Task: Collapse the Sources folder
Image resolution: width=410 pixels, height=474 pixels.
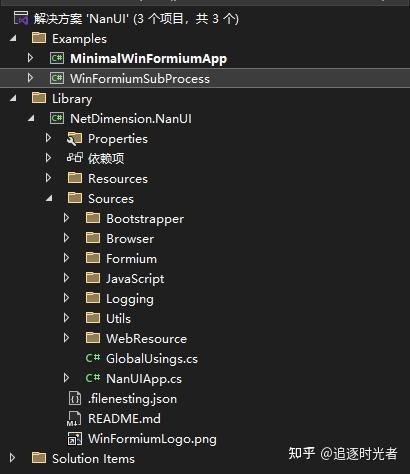Action: (49, 199)
